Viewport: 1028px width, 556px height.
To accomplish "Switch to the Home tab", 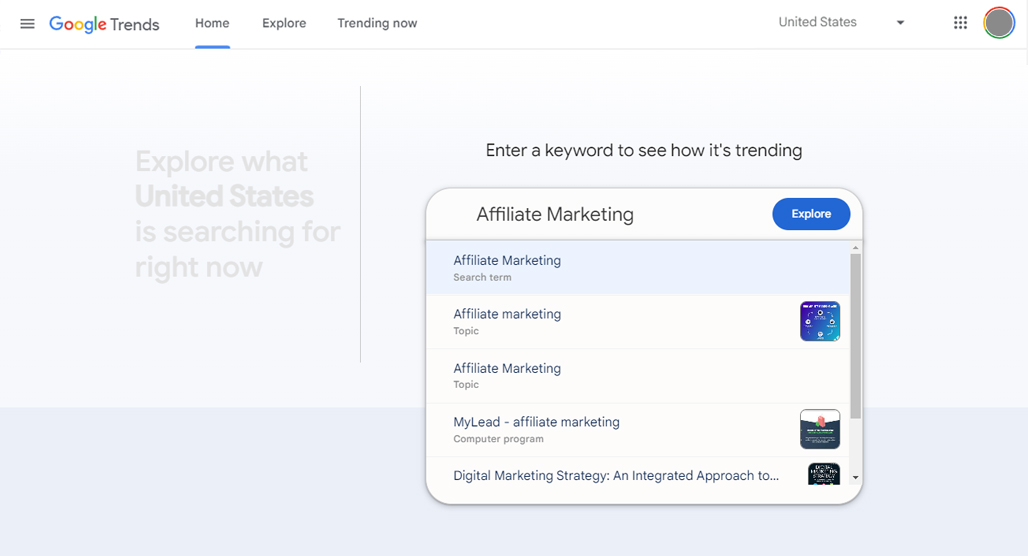I will point(212,24).
